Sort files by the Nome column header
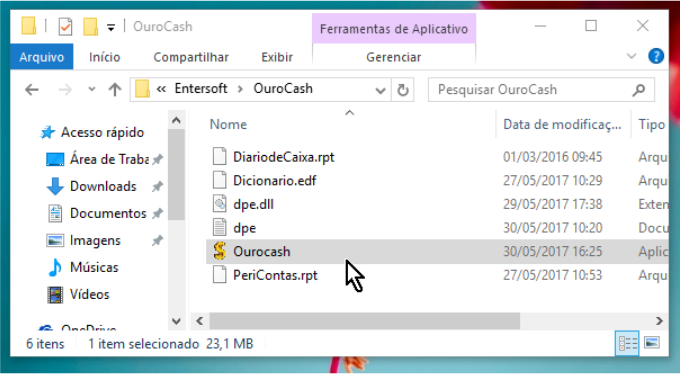This screenshot has height=374, width=680. (x=228, y=125)
